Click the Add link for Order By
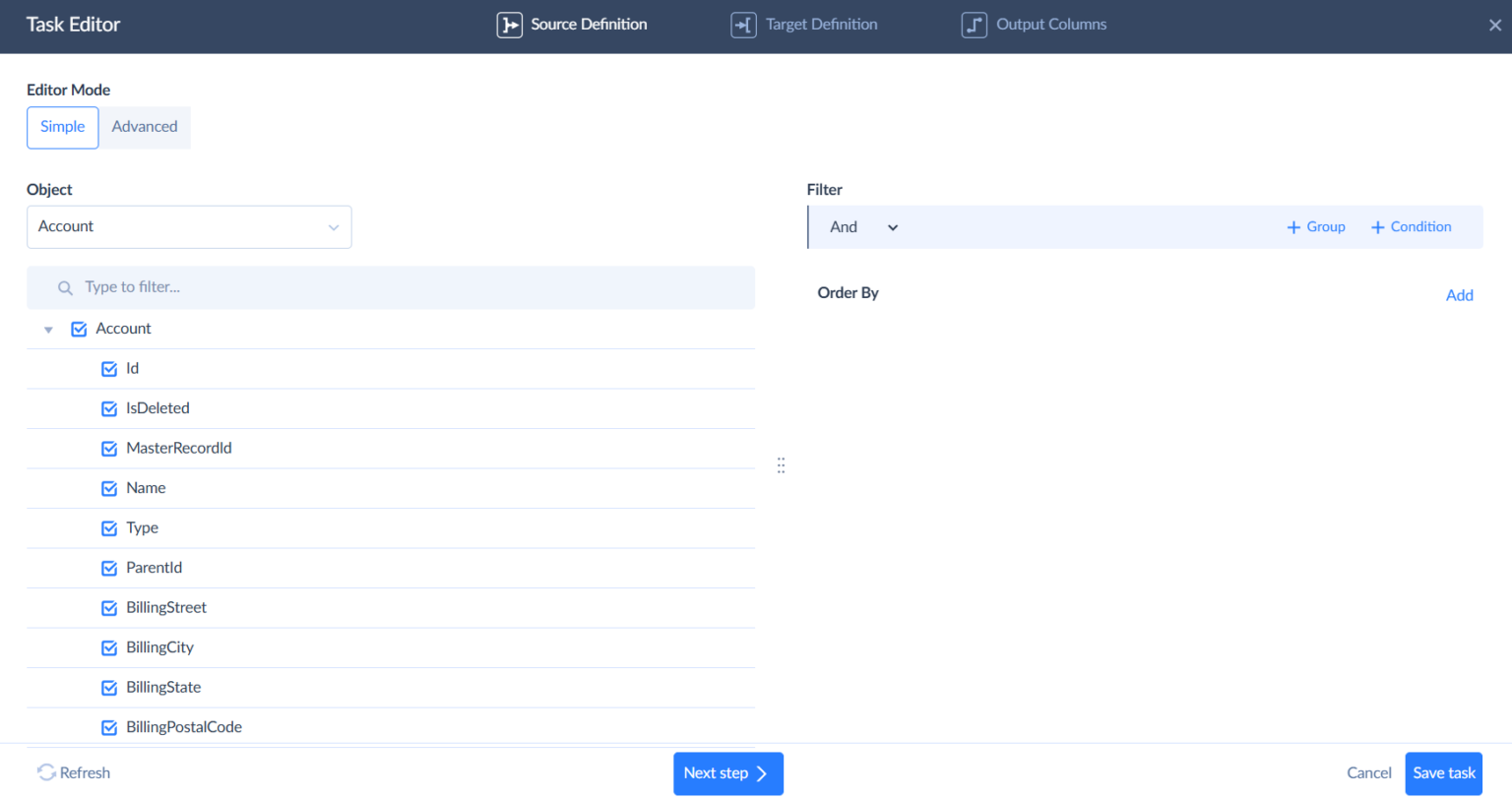This screenshot has height=799, width=1512. pyautogui.click(x=1460, y=294)
